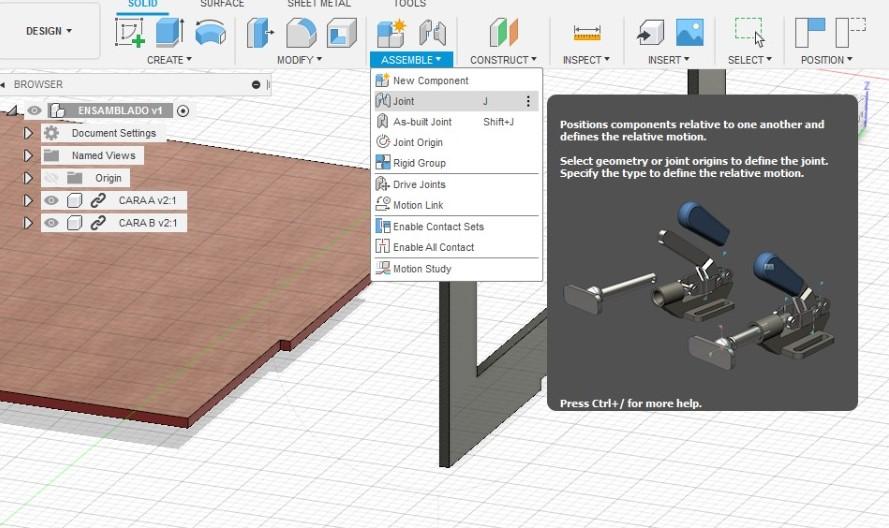This screenshot has width=889, height=528.
Task: Open the DESIGN workspace dropdown
Action: click(x=49, y=31)
